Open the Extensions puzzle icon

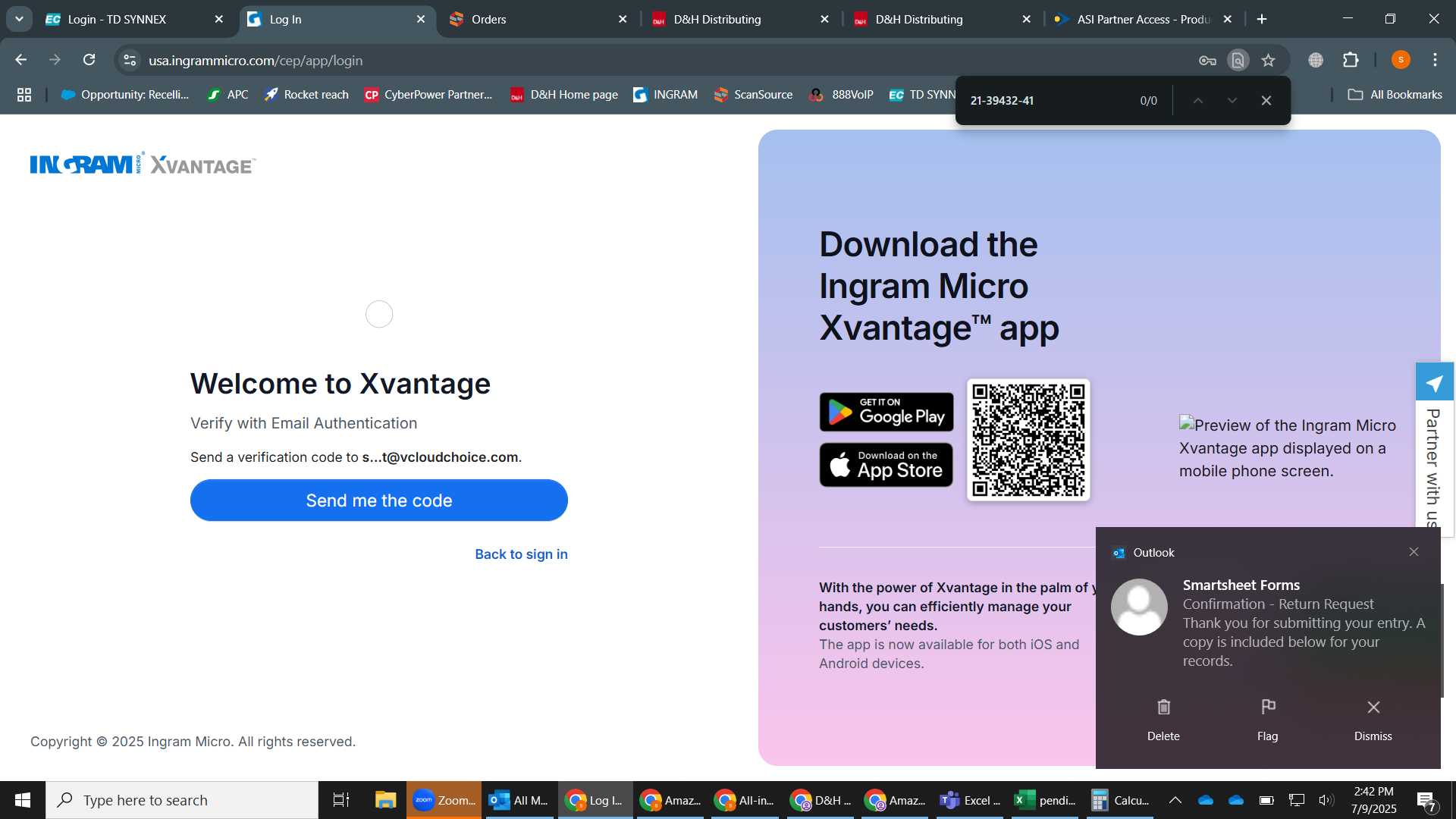(x=1351, y=60)
